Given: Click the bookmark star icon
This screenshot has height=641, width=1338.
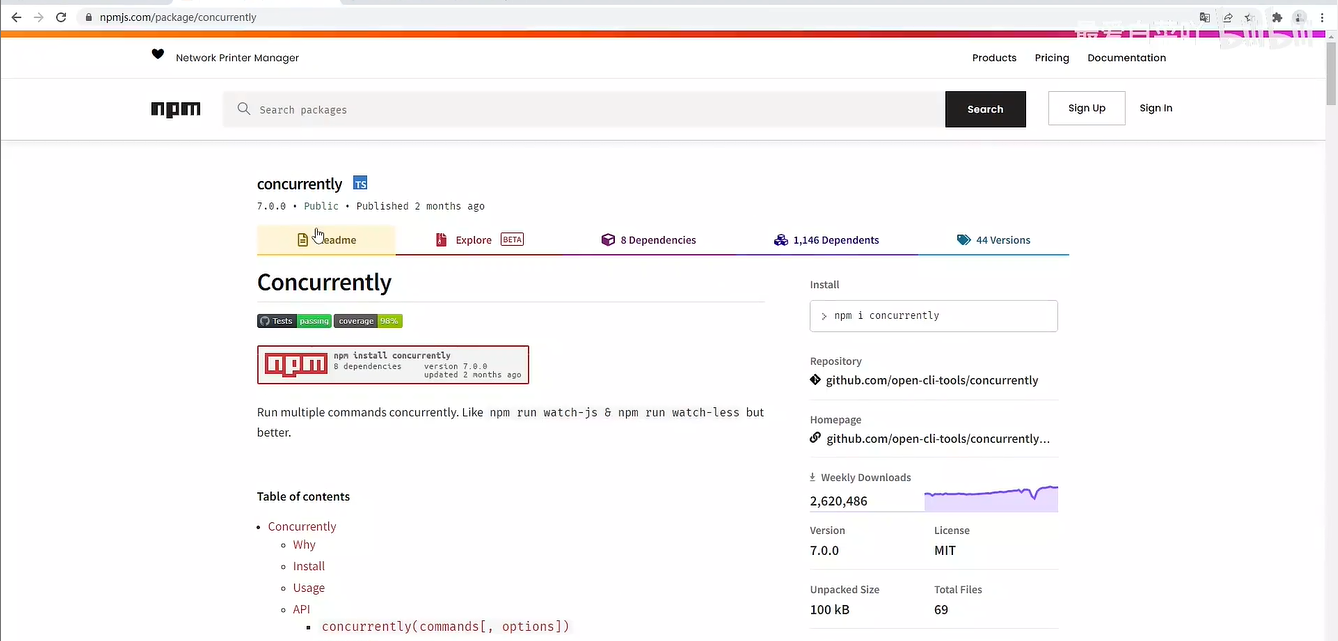Looking at the screenshot, I should click(1249, 17).
